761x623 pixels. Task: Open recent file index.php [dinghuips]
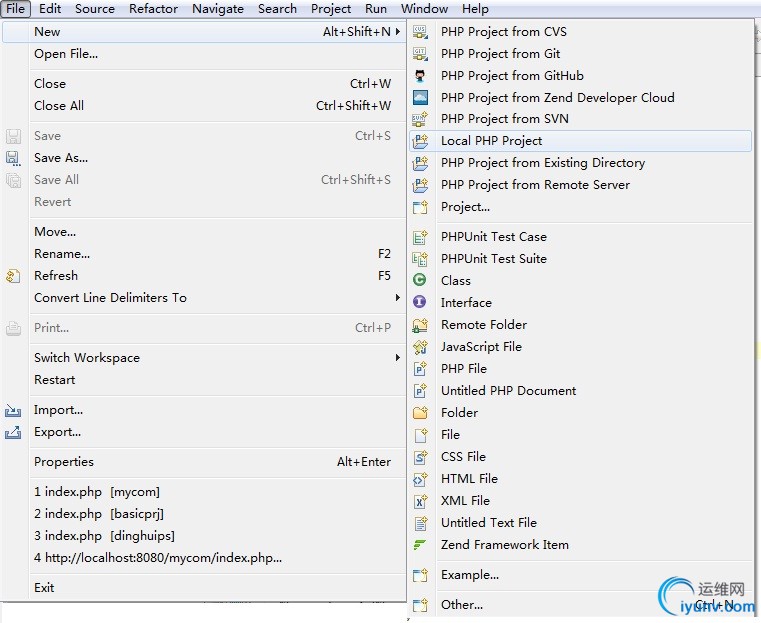coord(204,536)
